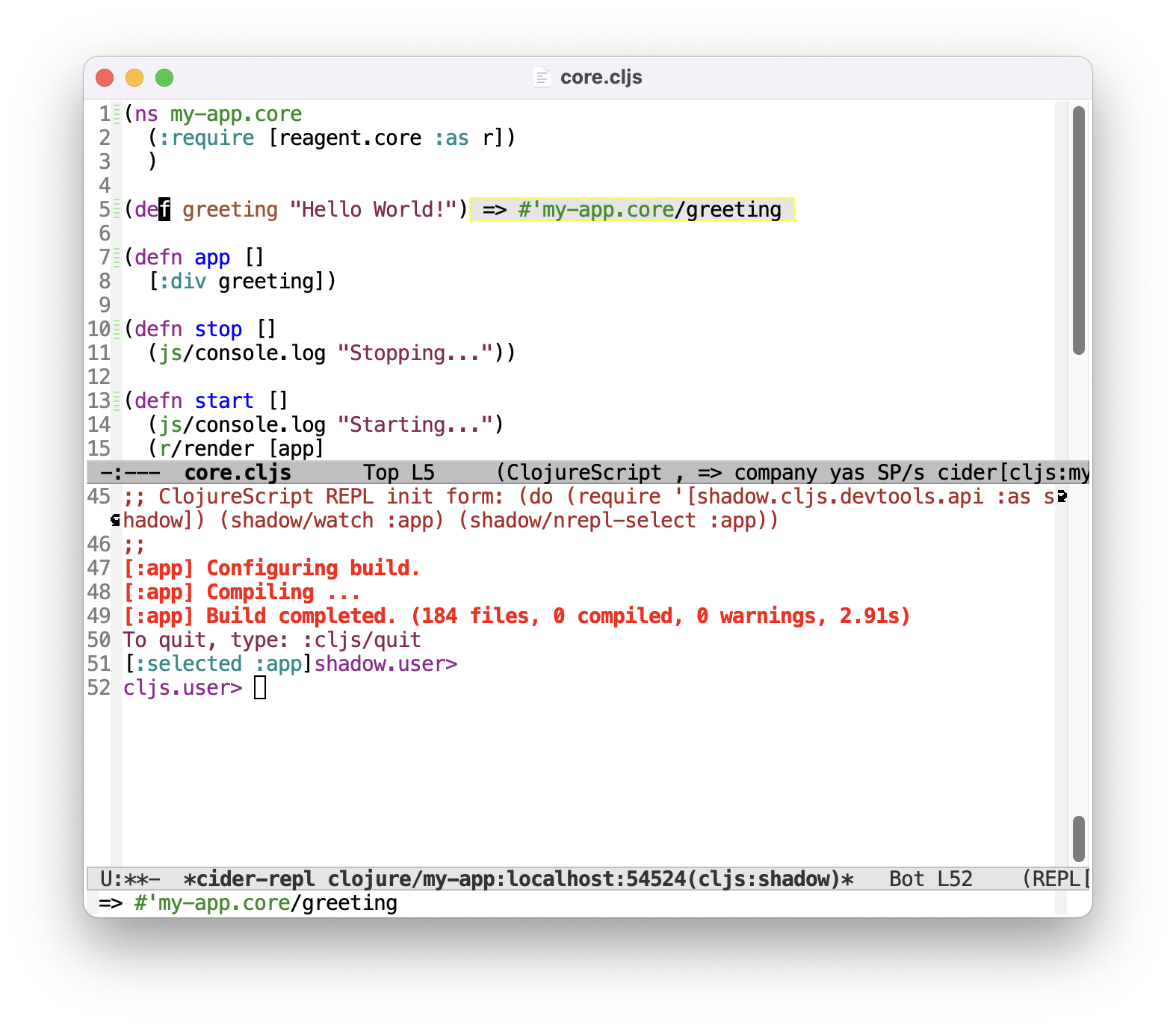Screen dimensions: 1176x1028
Task: Click the '(REPL[' mode indicator in REPL mode line
Action: [x=1055, y=879]
